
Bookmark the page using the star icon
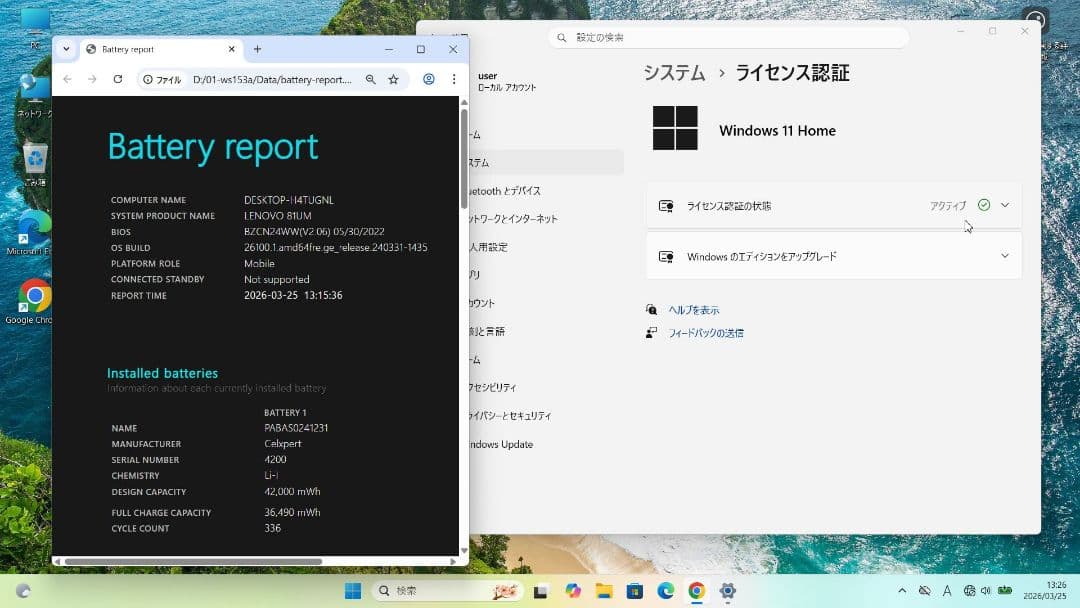(393, 77)
